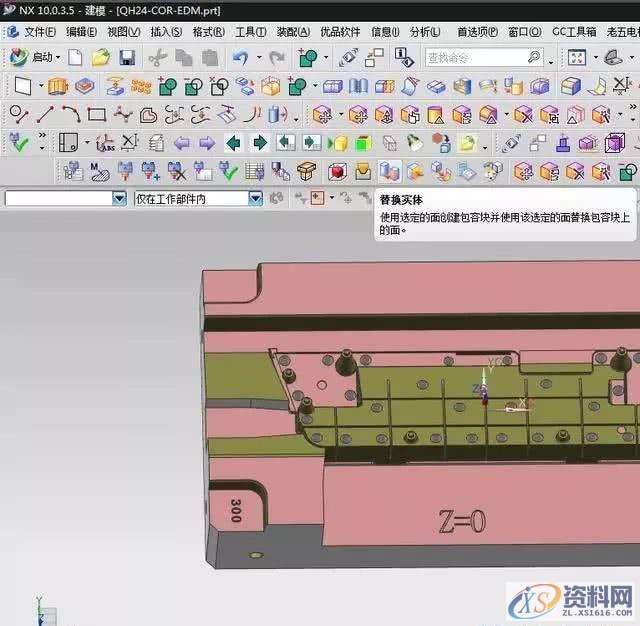Screen dimensions: 640x626
Task: Click the red cube icon
Action: pyautogui.click(x=337, y=172)
